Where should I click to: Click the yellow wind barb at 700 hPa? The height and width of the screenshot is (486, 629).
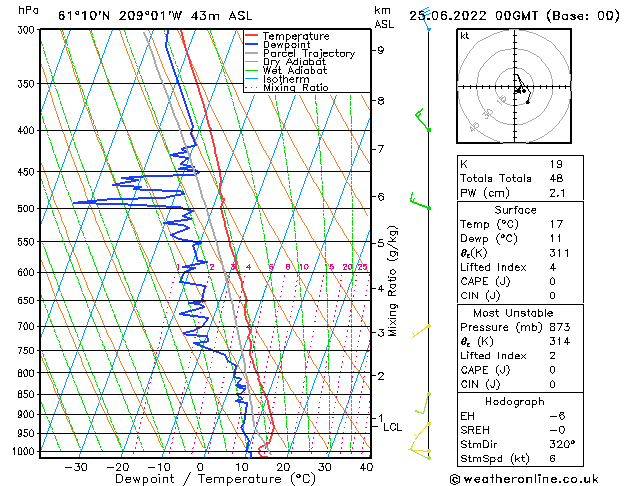pos(421,331)
